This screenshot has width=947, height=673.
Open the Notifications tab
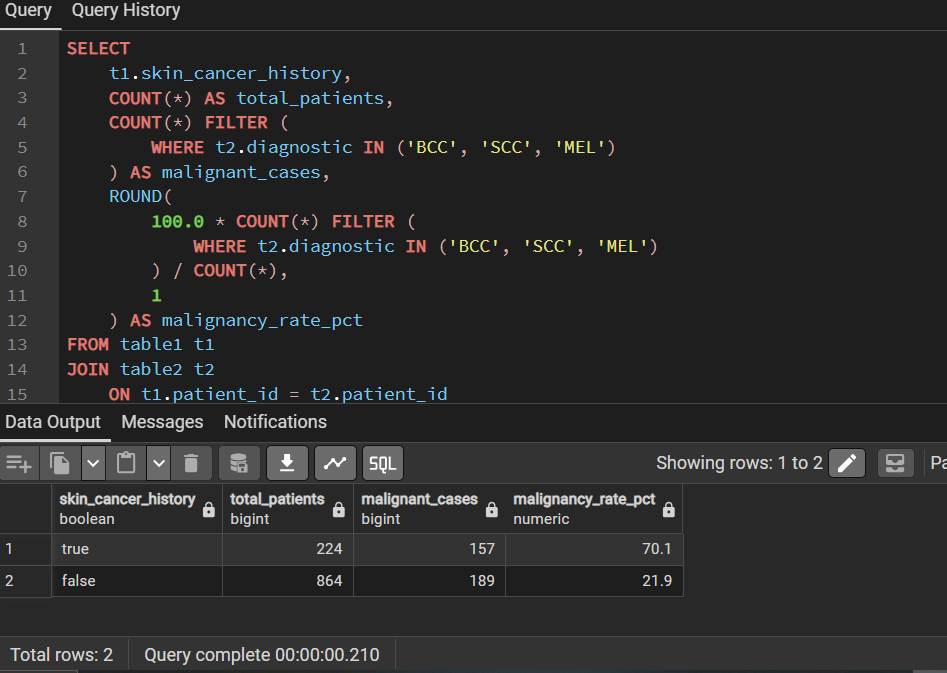[x=275, y=422]
